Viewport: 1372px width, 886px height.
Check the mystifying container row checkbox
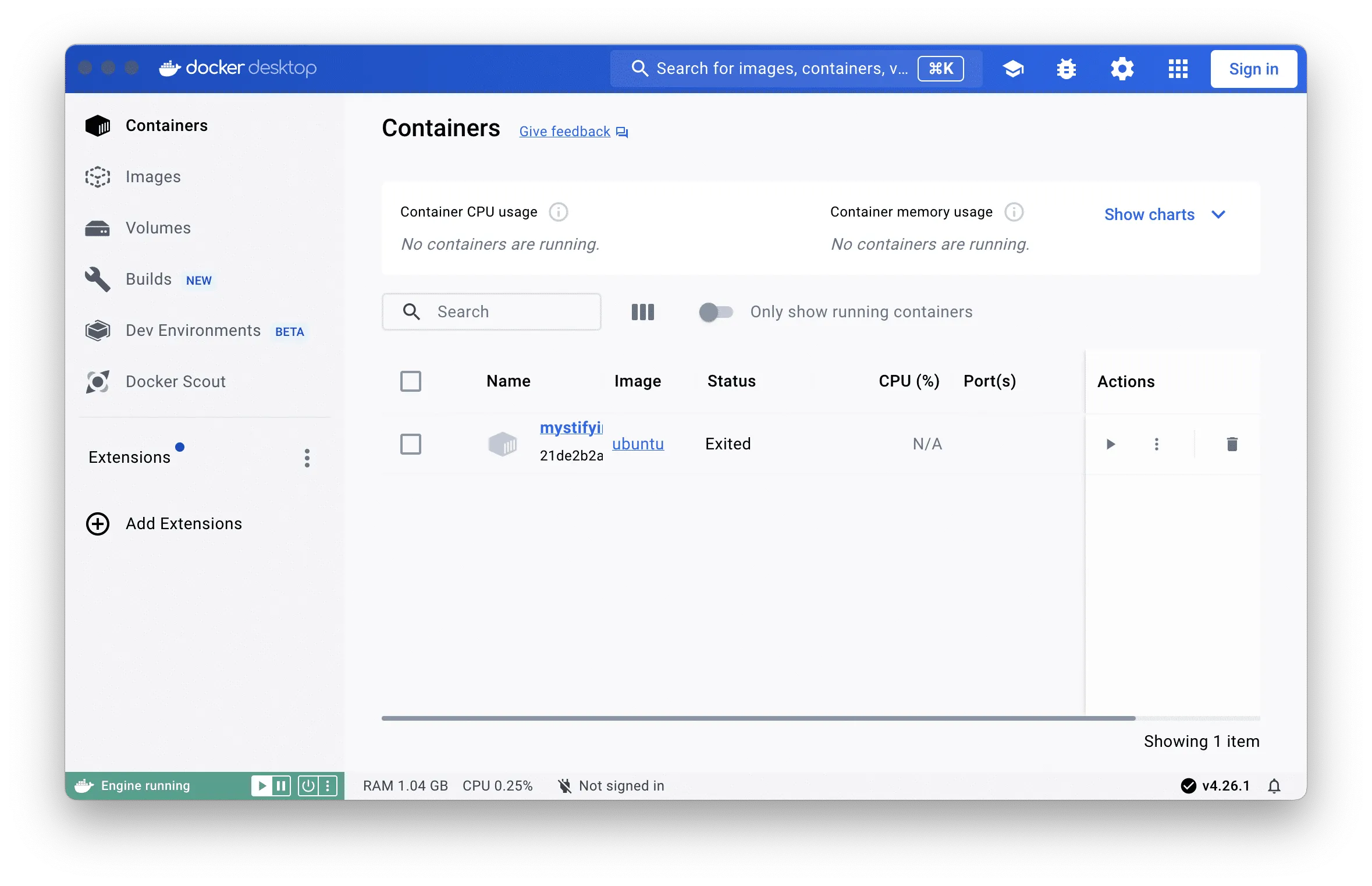pyautogui.click(x=410, y=444)
